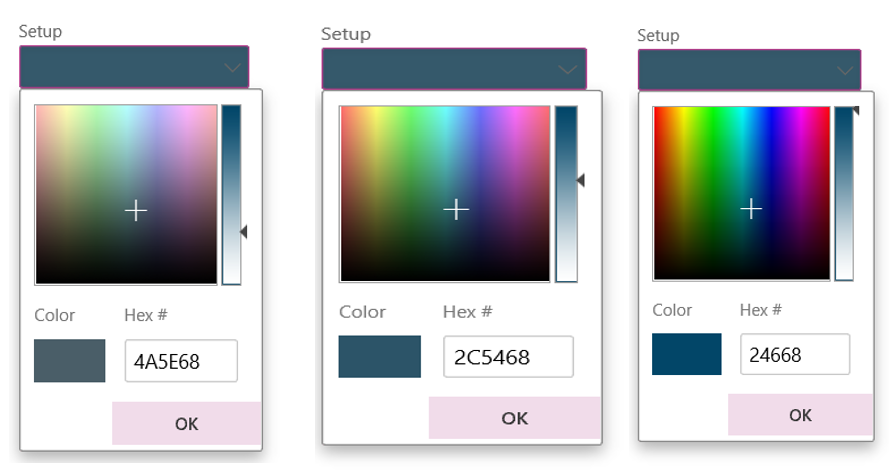Click the hex input field showing 24668
The width and height of the screenshot is (896, 472).
click(x=794, y=354)
